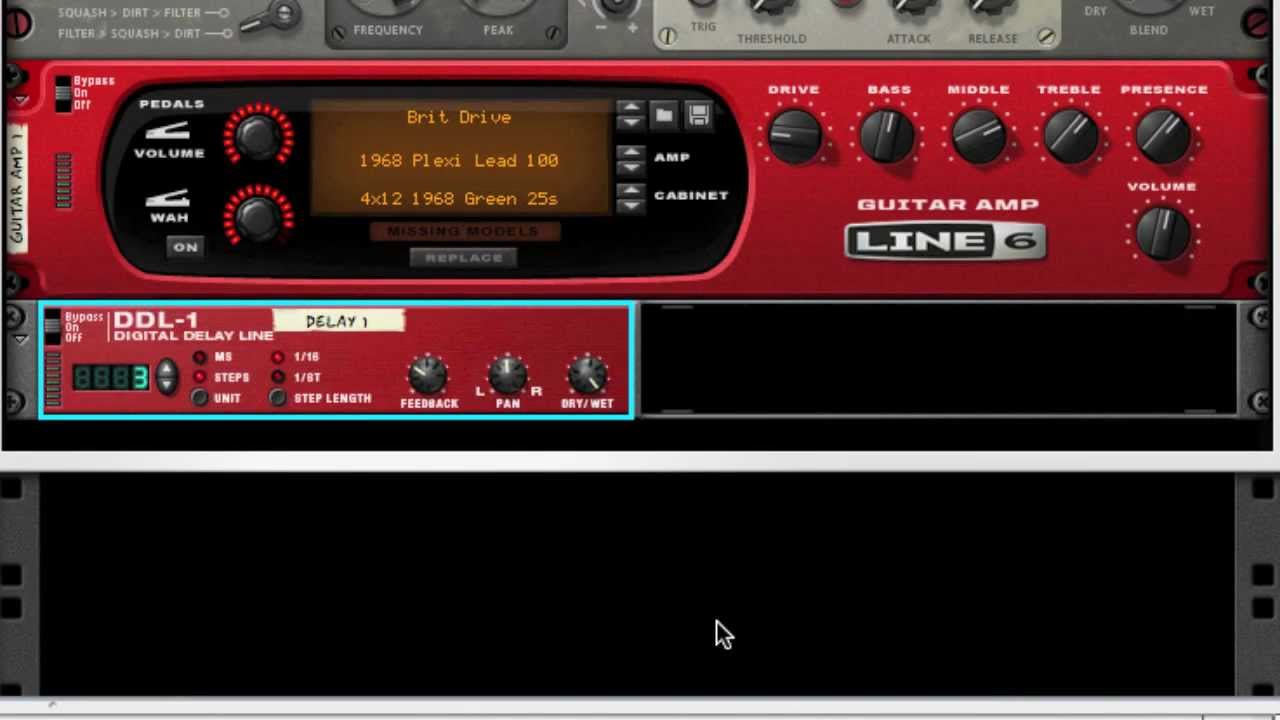Click the Wah pedal icon
1280x720 pixels.
click(x=168, y=197)
